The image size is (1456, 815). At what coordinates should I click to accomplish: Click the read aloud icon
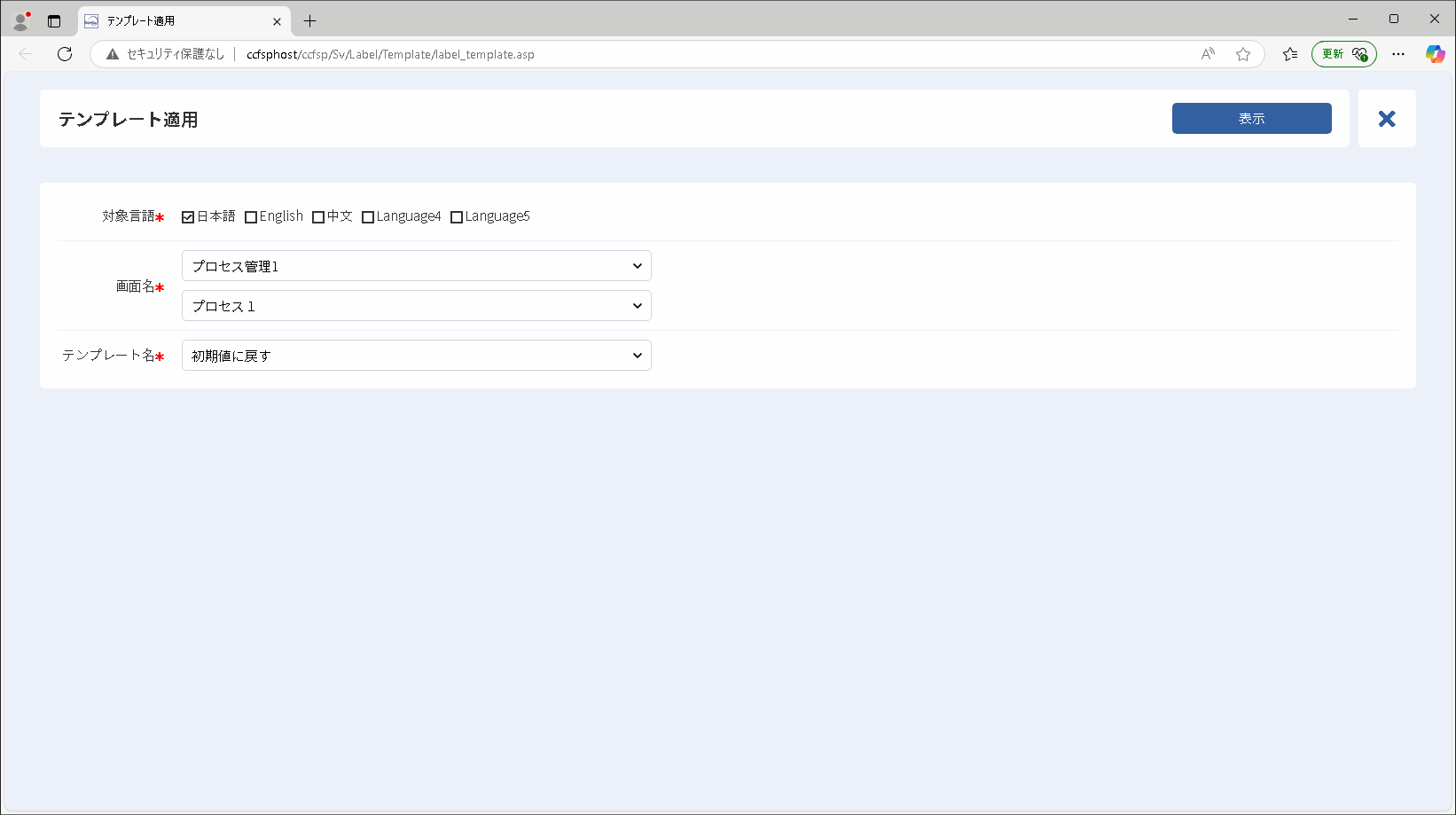point(1208,54)
